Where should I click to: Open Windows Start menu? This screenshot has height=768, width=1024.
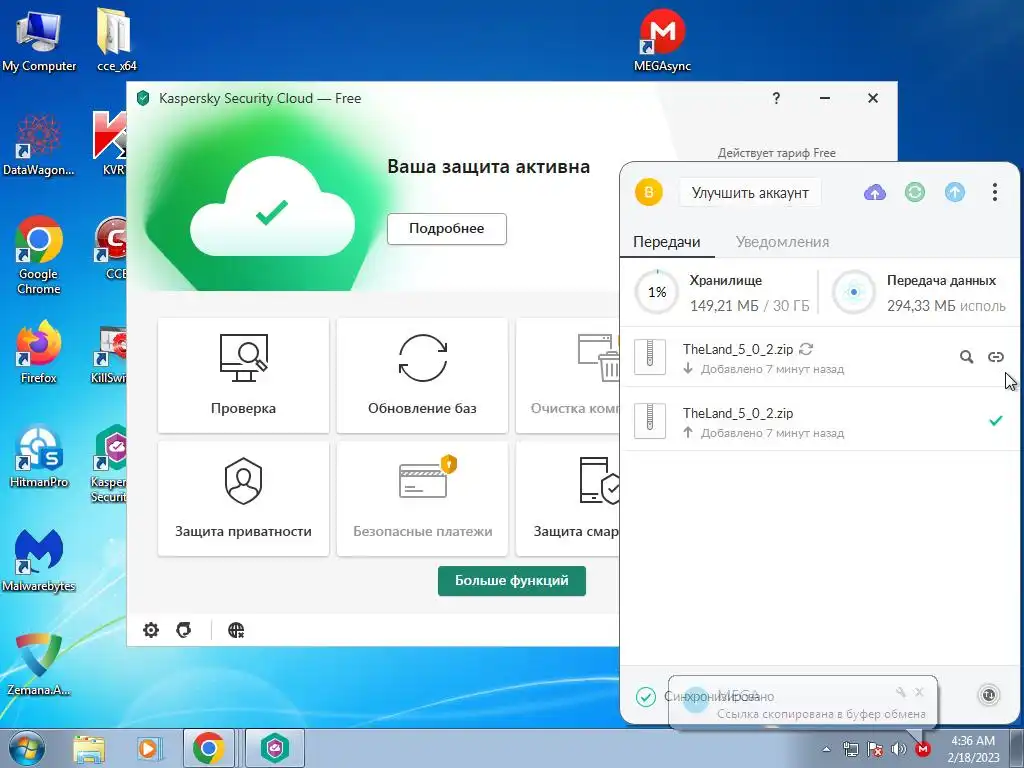(x=25, y=748)
